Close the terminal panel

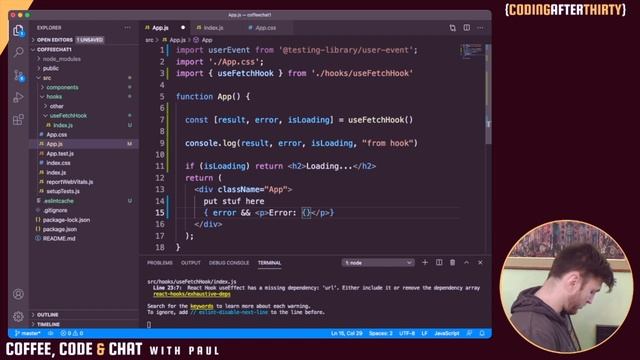coord(480,262)
